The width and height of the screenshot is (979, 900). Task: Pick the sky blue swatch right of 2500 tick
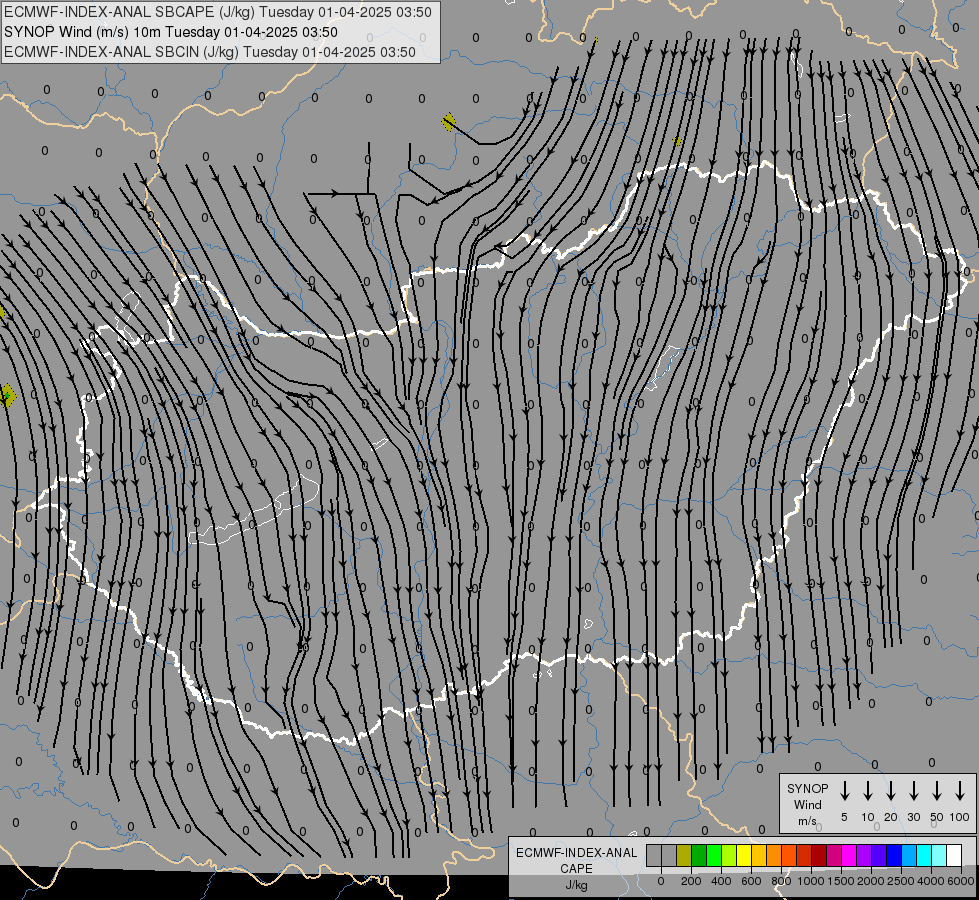[x=908, y=855]
